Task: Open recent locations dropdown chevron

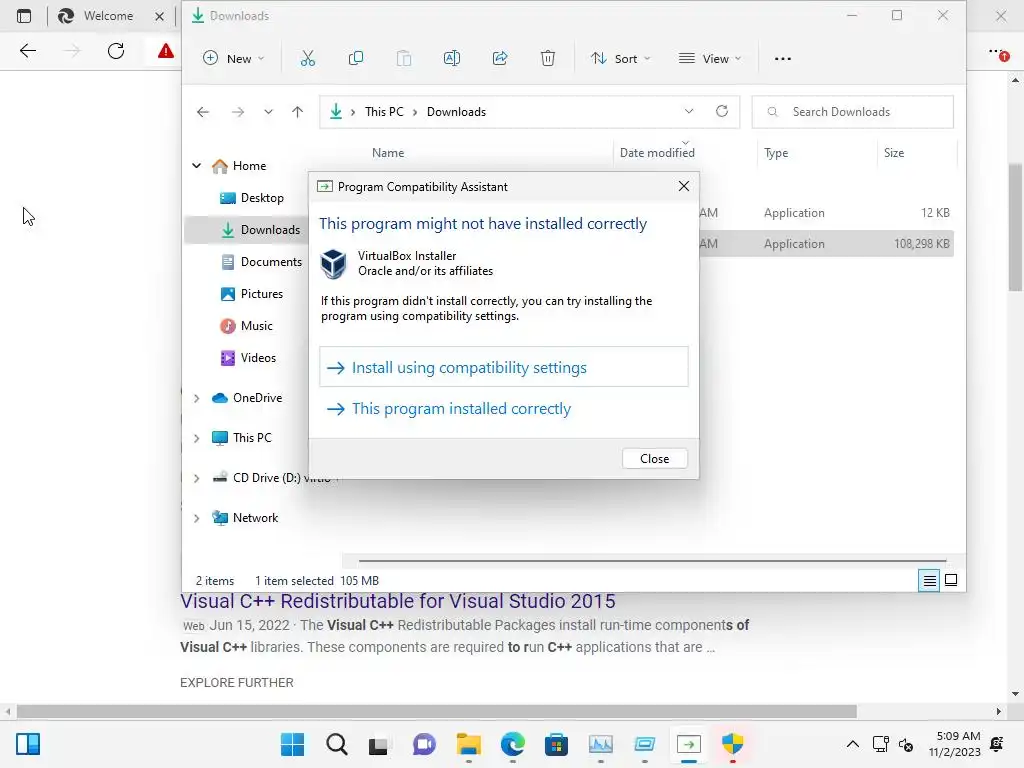Action: tap(268, 112)
